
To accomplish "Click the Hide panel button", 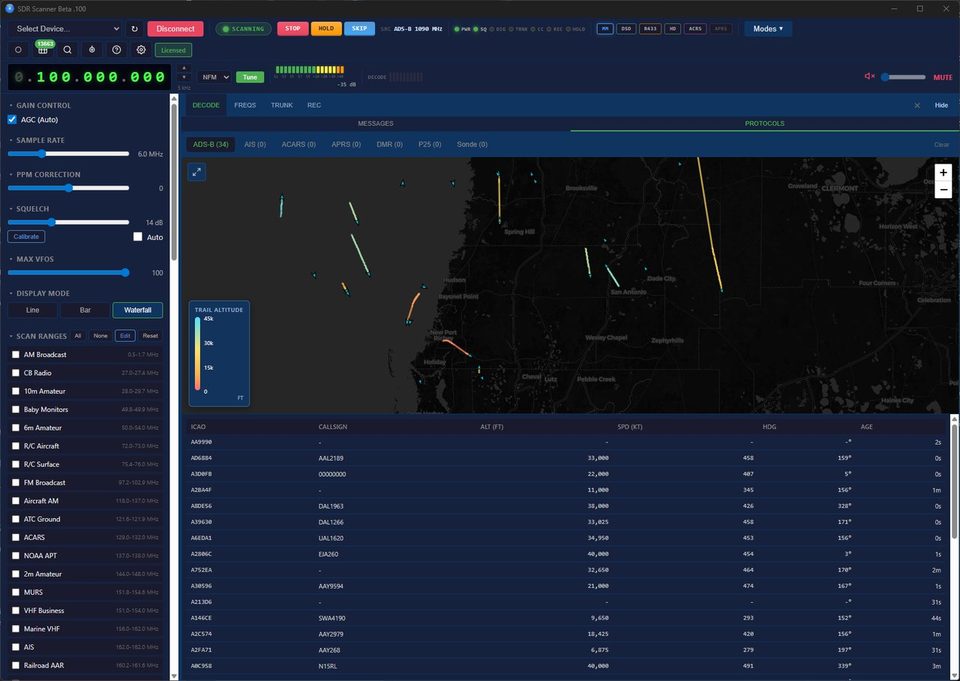I will pos(941,105).
